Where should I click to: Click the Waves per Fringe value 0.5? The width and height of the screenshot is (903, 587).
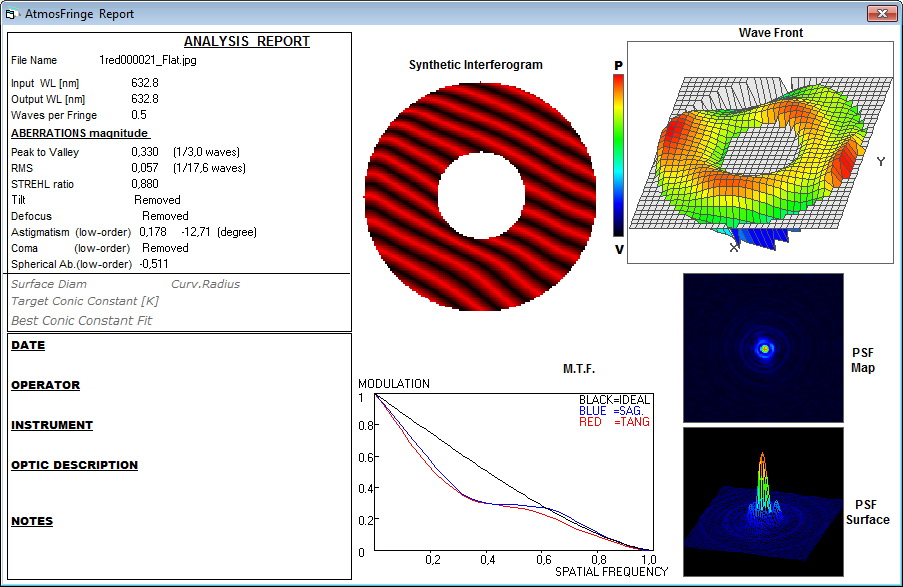139,115
